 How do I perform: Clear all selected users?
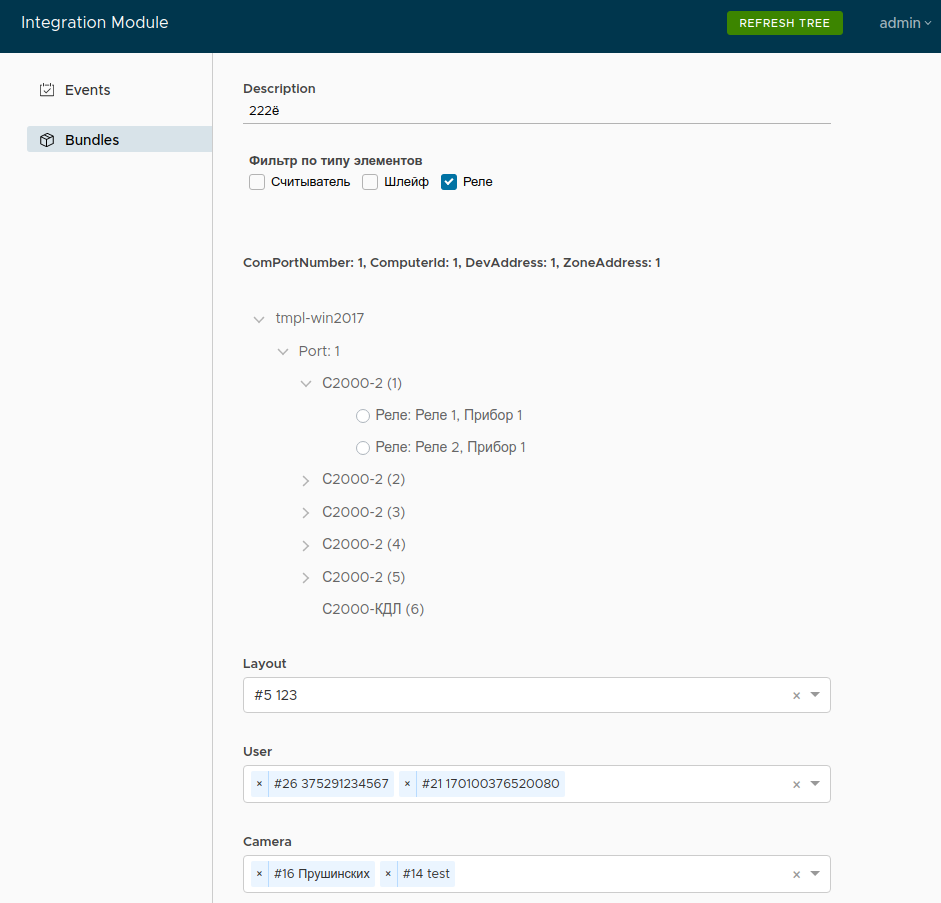796,785
